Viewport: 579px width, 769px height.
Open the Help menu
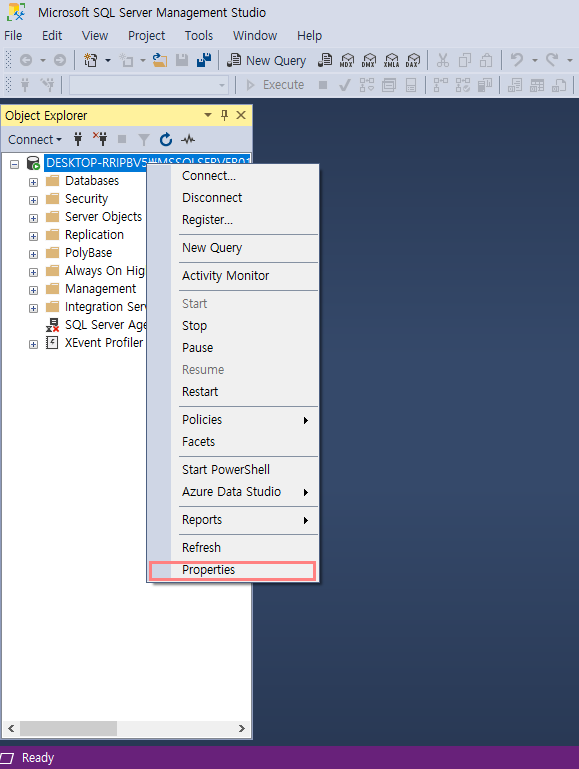click(309, 36)
